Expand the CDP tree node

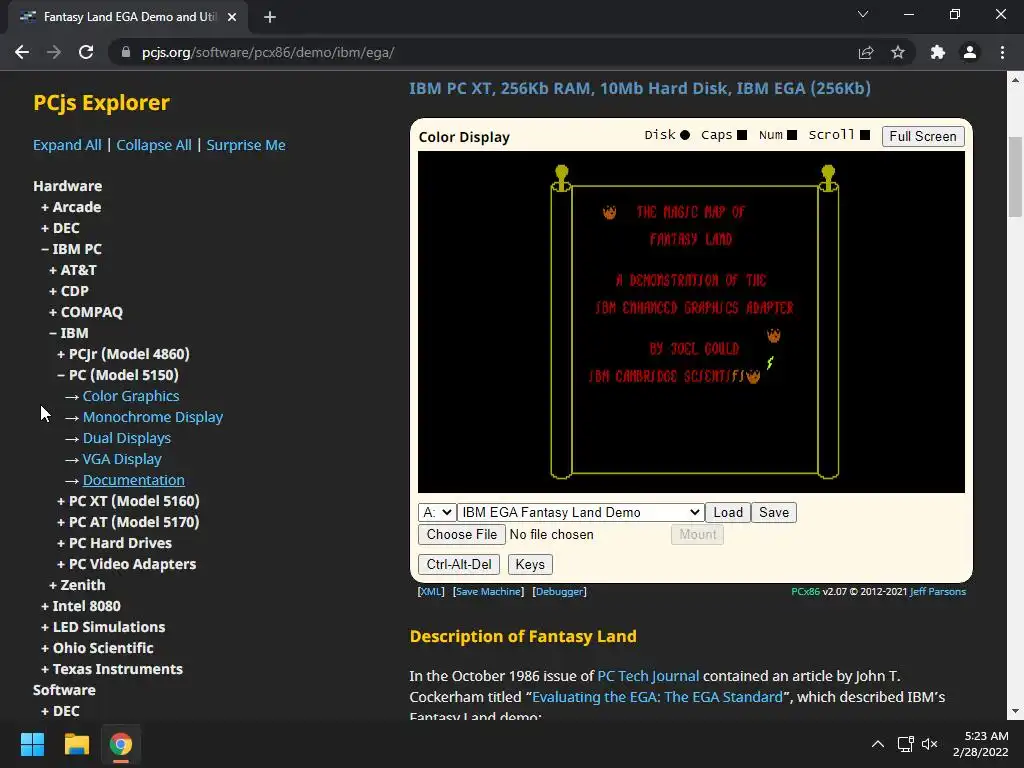click(69, 291)
